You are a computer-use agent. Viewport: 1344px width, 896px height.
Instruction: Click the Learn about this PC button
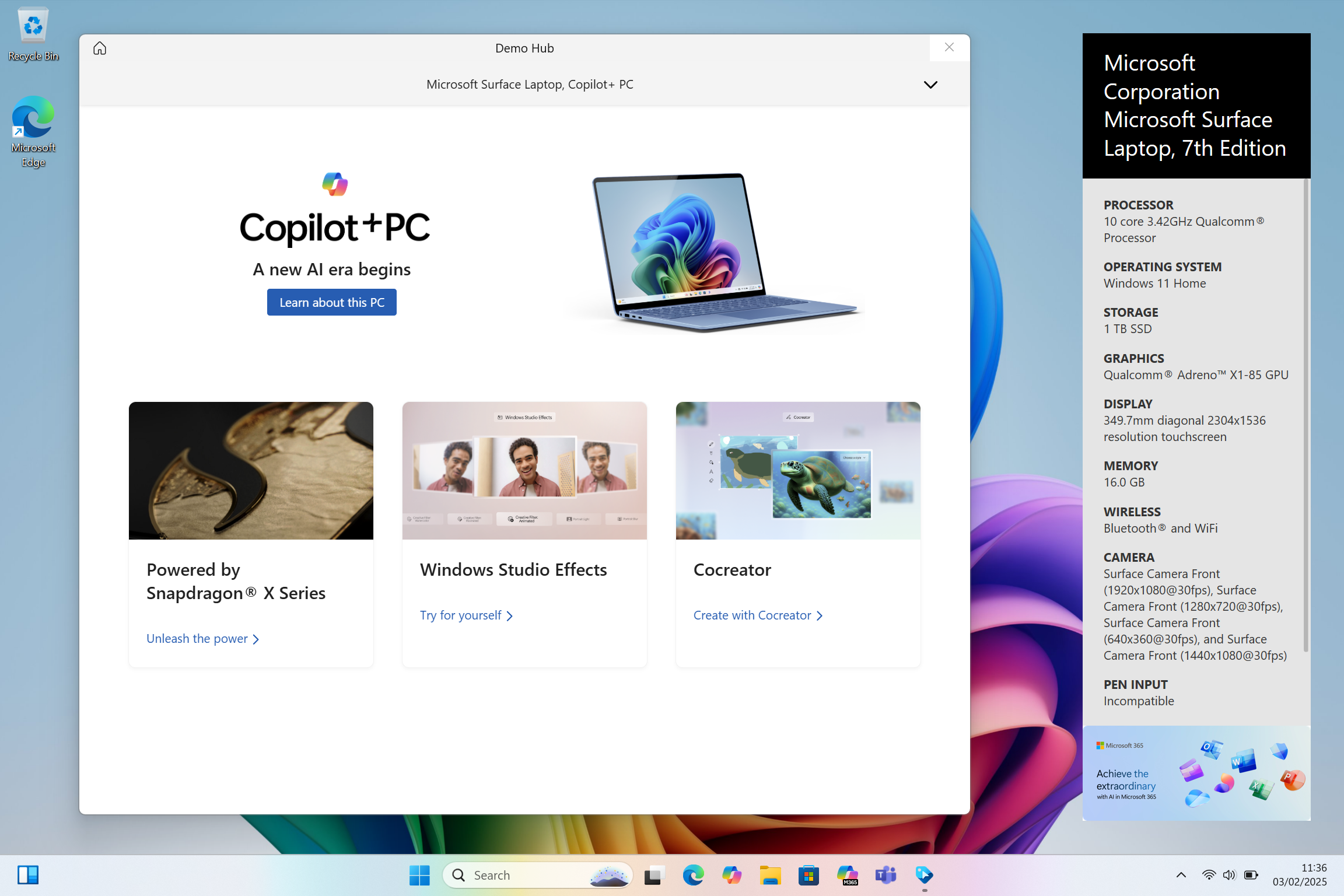pyautogui.click(x=331, y=302)
